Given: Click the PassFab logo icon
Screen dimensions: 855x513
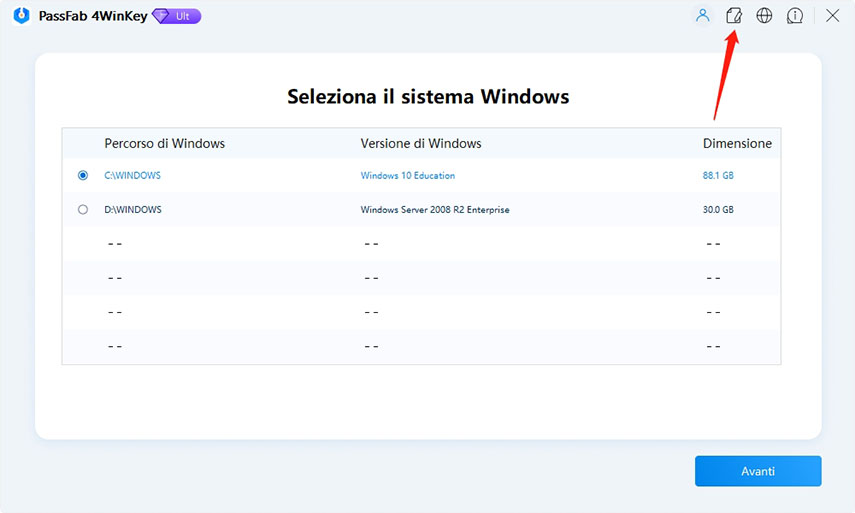Looking at the screenshot, I should pos(21,16).
